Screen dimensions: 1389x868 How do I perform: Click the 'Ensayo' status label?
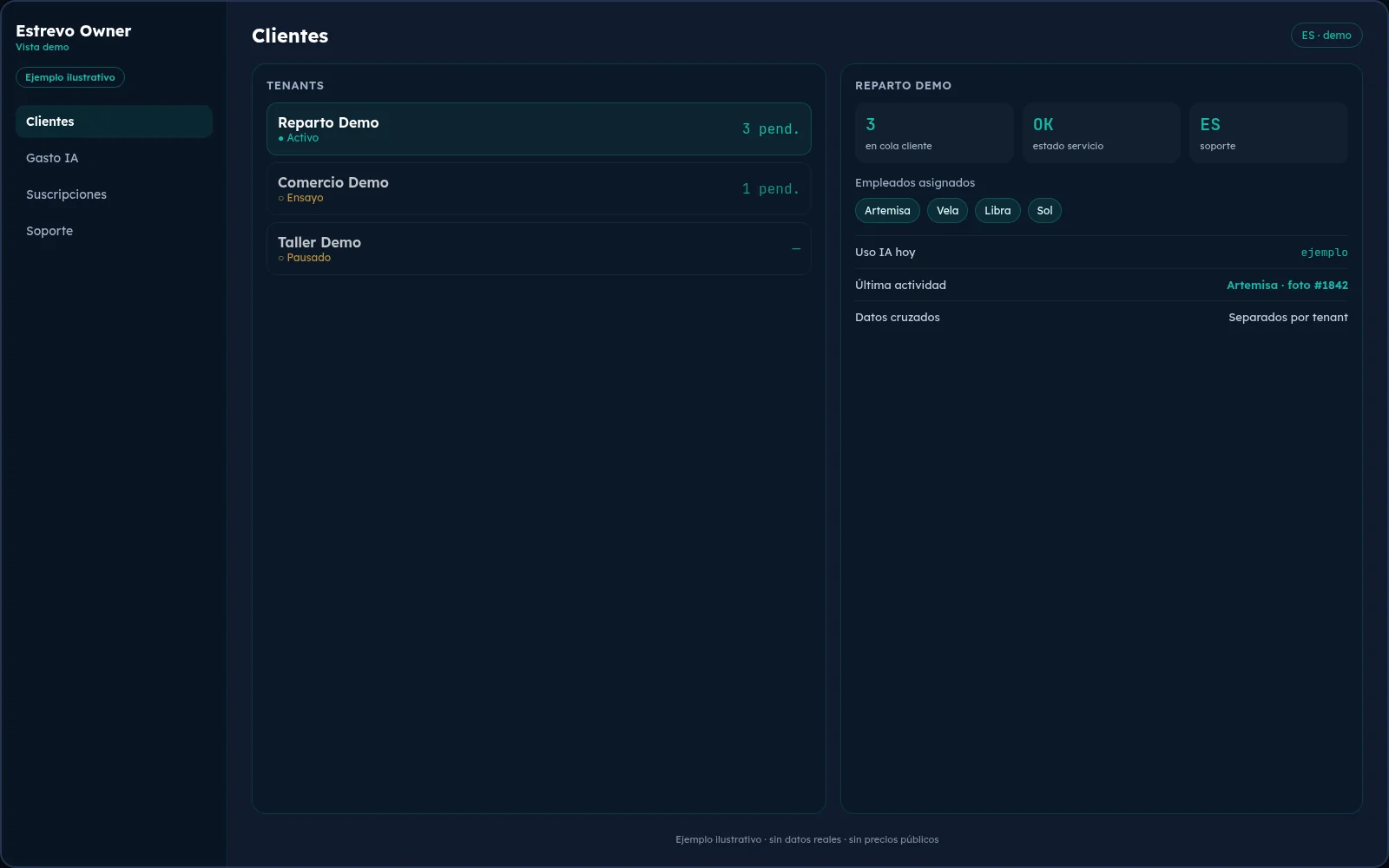coord(300,198)
